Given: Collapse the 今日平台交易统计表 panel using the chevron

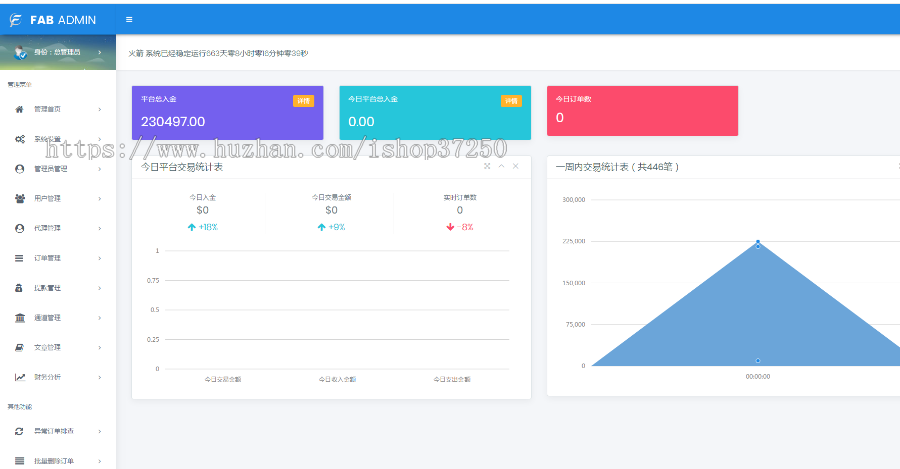Looking at the screenshot, I should (x=501, y=166).
